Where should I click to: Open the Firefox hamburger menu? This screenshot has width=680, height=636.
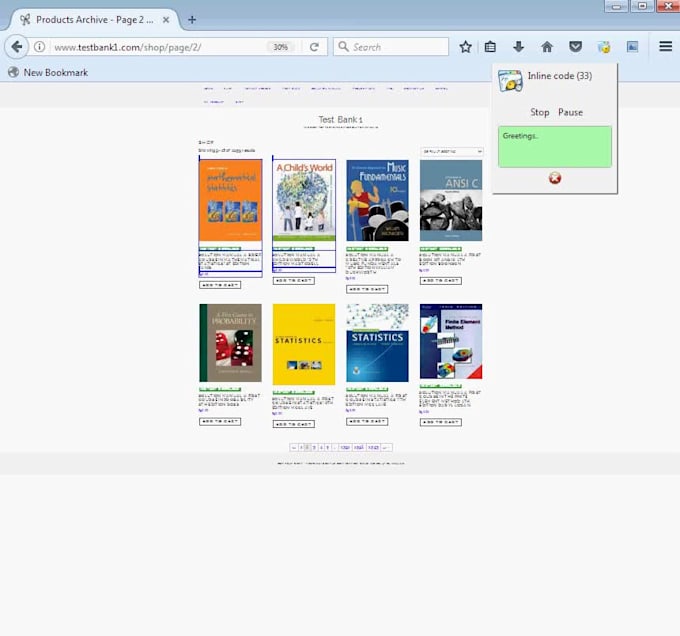point(665,46)
